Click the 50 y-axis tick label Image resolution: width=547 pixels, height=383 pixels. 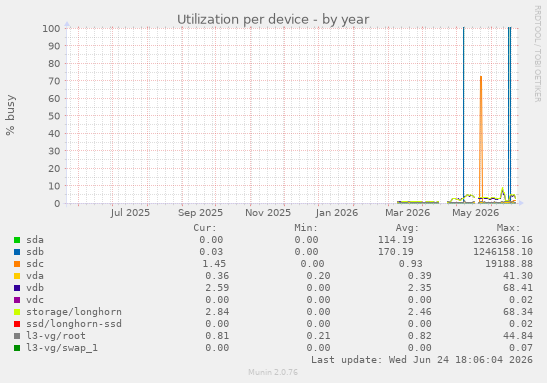click(54, 116)
